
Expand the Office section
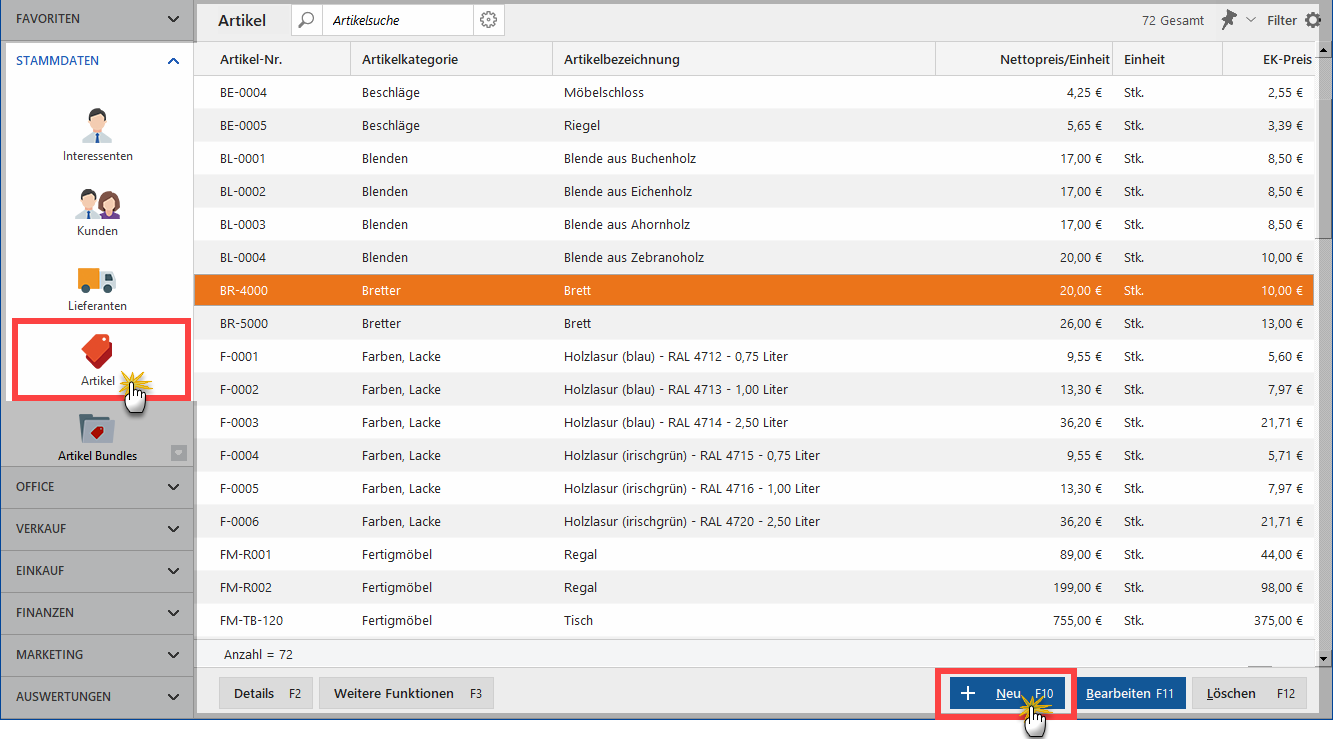click(97, 487)
